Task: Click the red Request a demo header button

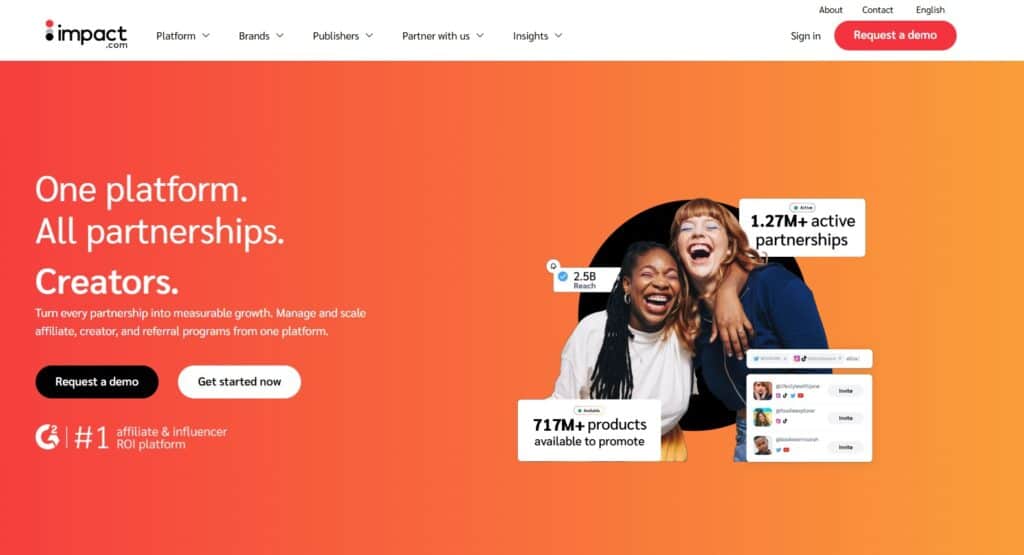Action: (x=895, y=35)
